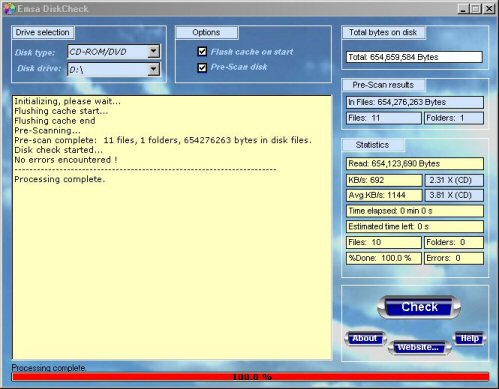Viewport: 499px width, 389px height.
Task: Click the Total bytes on disk label
Action: (383, 32)
